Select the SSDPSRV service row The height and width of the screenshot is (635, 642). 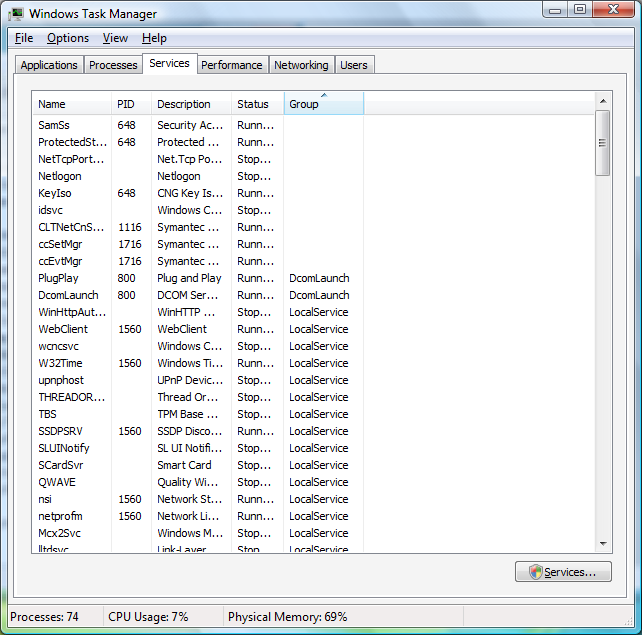pos(198,431)
